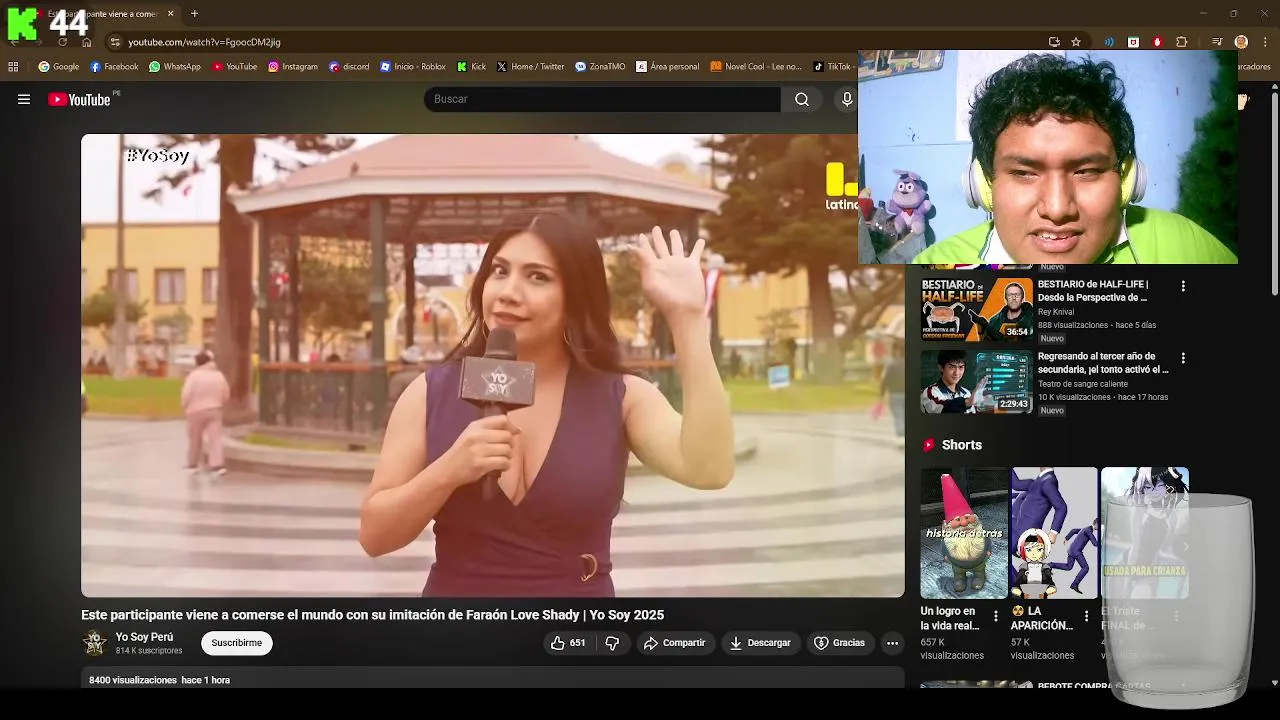Click the magnifier search button
Screen dimensions: 1280x720
point(802,99)
